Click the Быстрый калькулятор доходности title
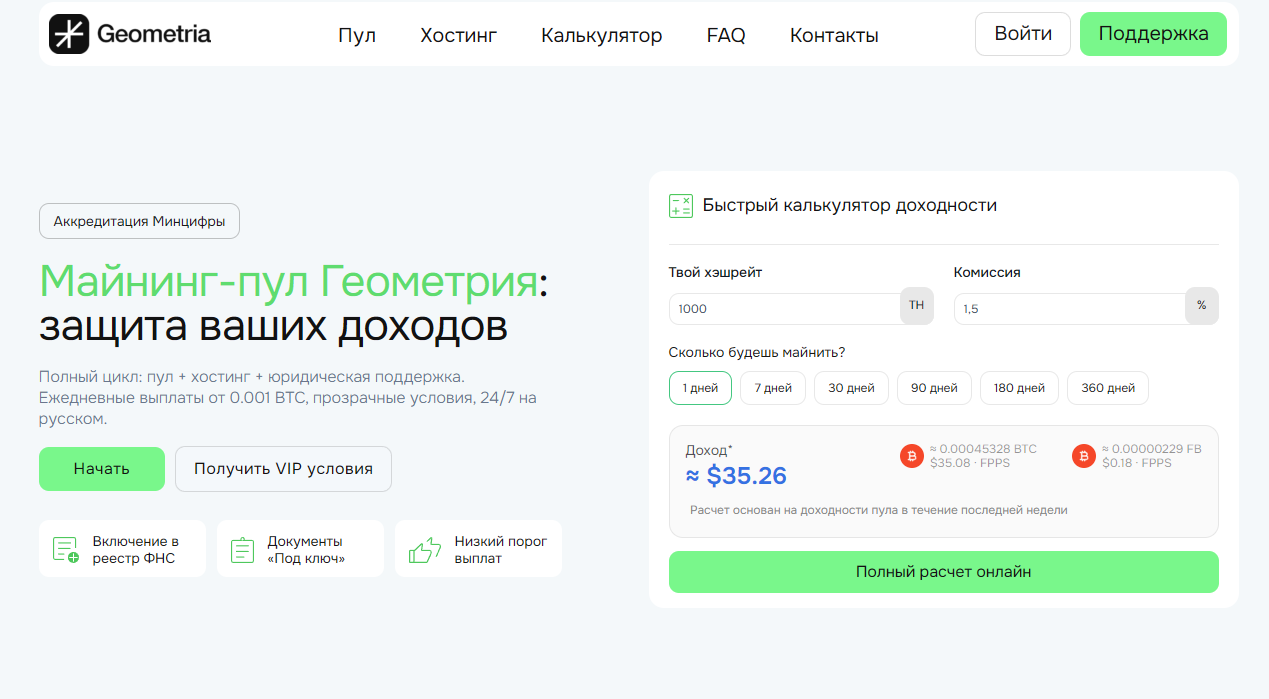Screen dimensions: 1269x699 [x=850, y=205]
